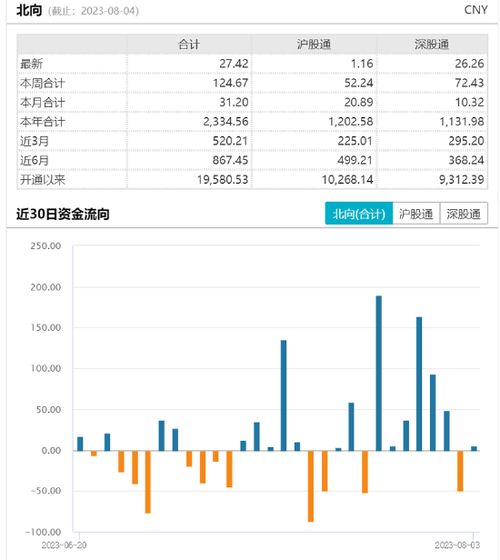Select the 本年合计 row label
The image size is (500, 560).
(x=42, y=122)
